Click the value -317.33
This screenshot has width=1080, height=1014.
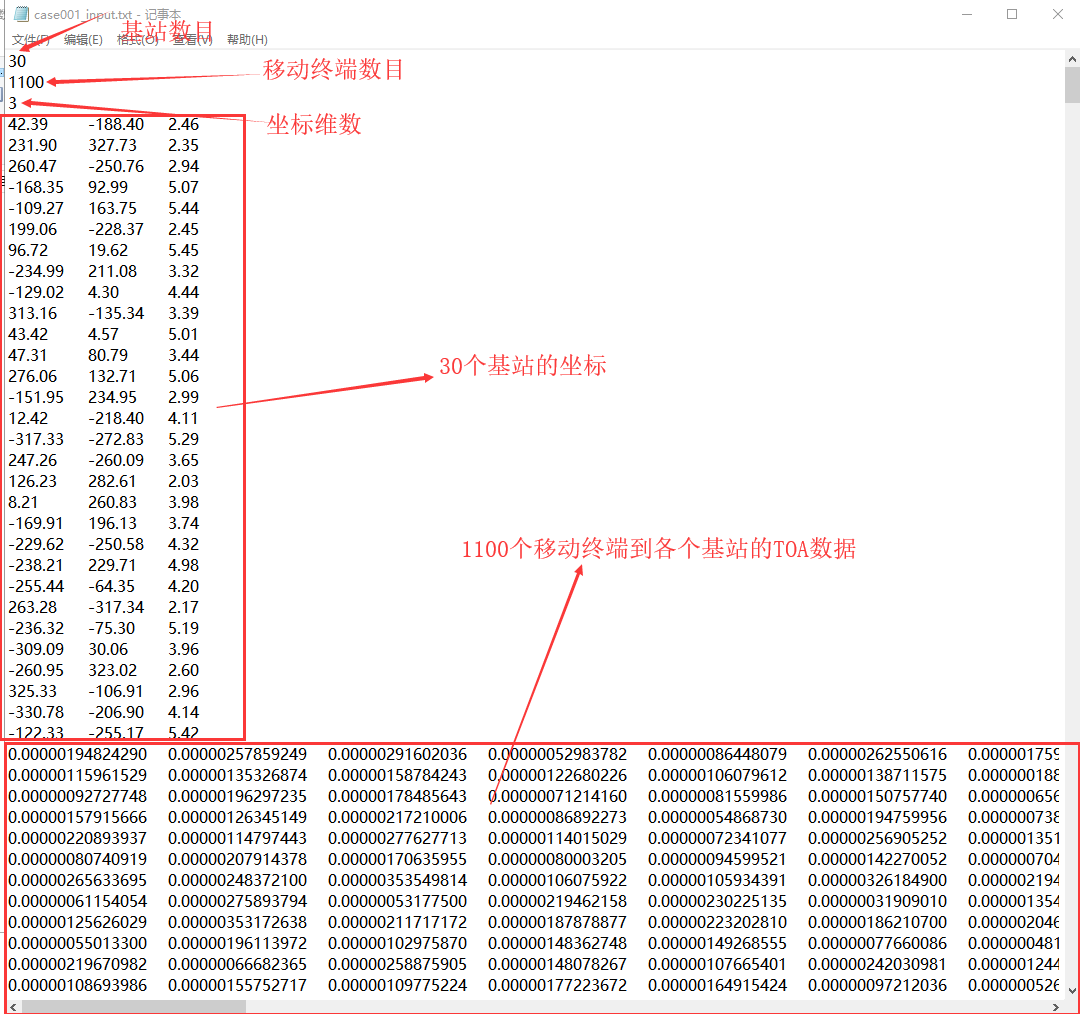click(36, 439)
